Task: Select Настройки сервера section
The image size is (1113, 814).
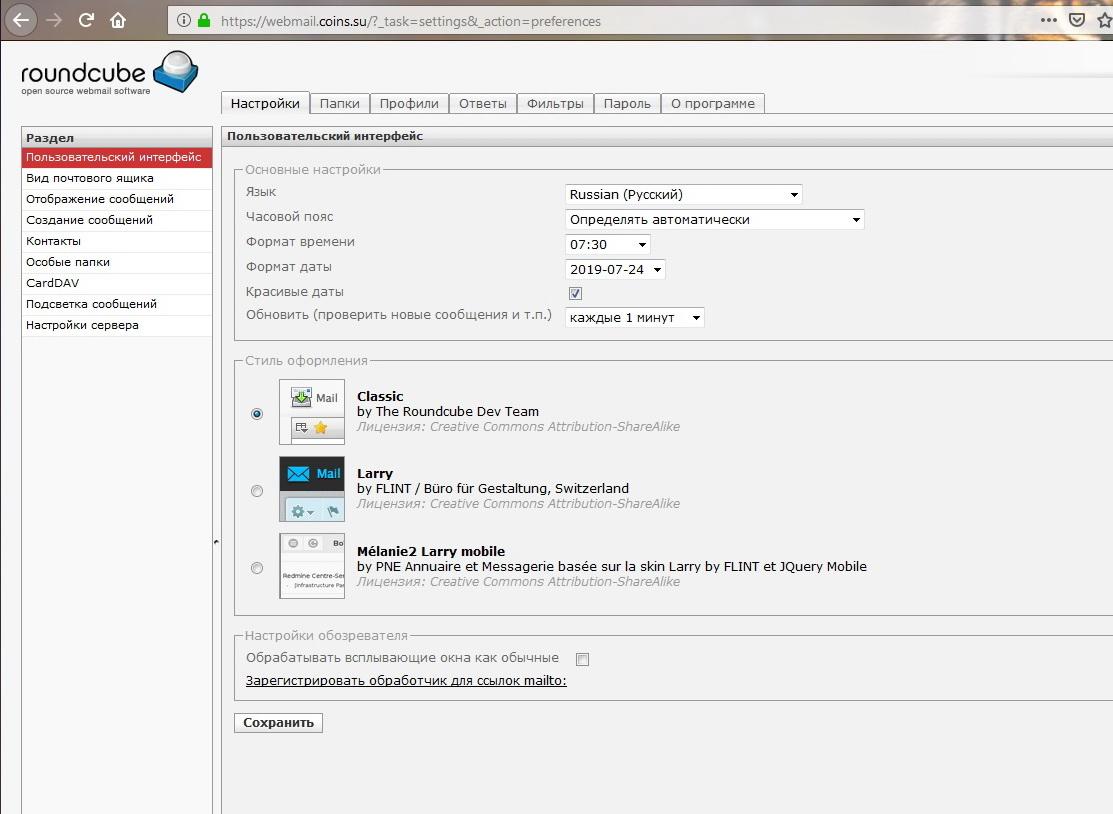Action: pyautogui.click(x=117, y=325)
